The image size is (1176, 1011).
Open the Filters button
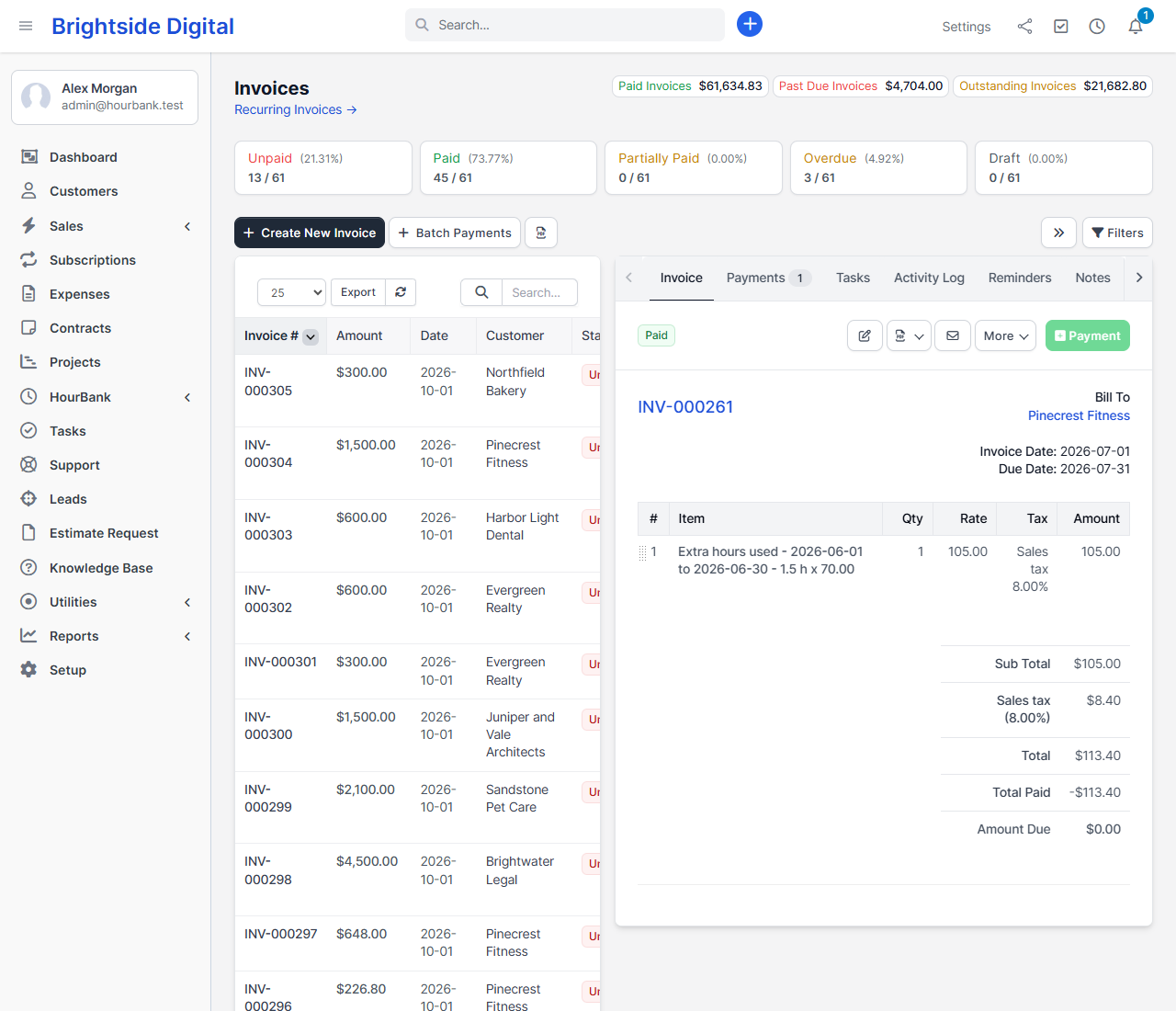click(x=1117, y=233)
